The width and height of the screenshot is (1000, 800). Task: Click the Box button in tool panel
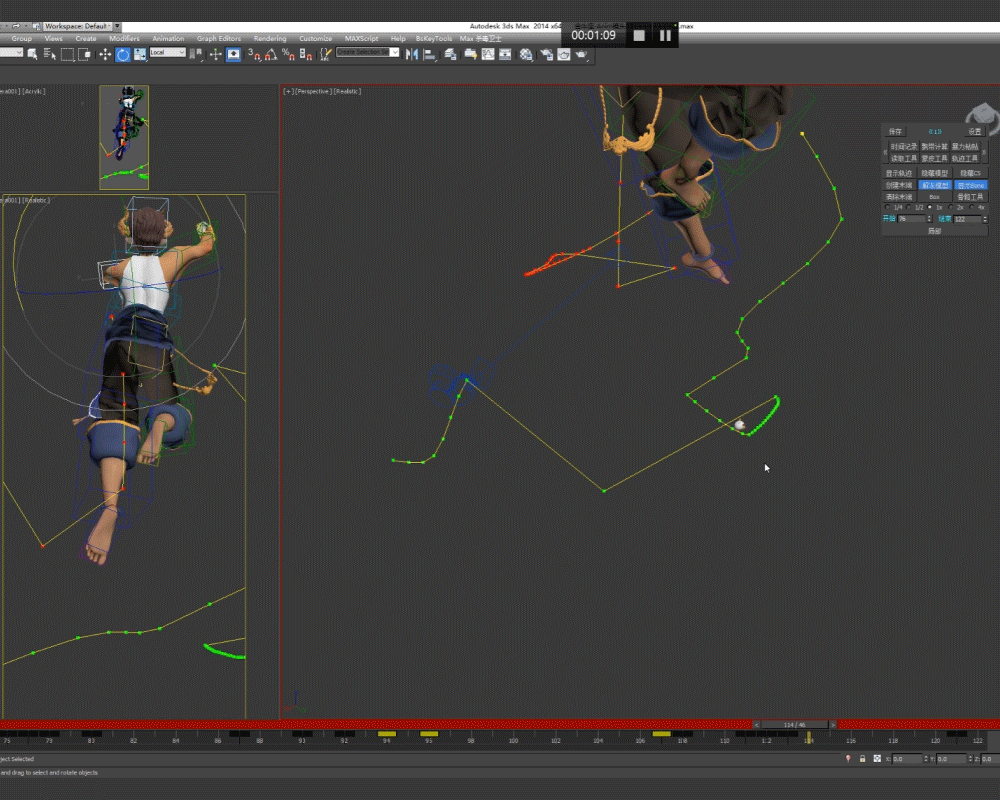coord(934,197)
